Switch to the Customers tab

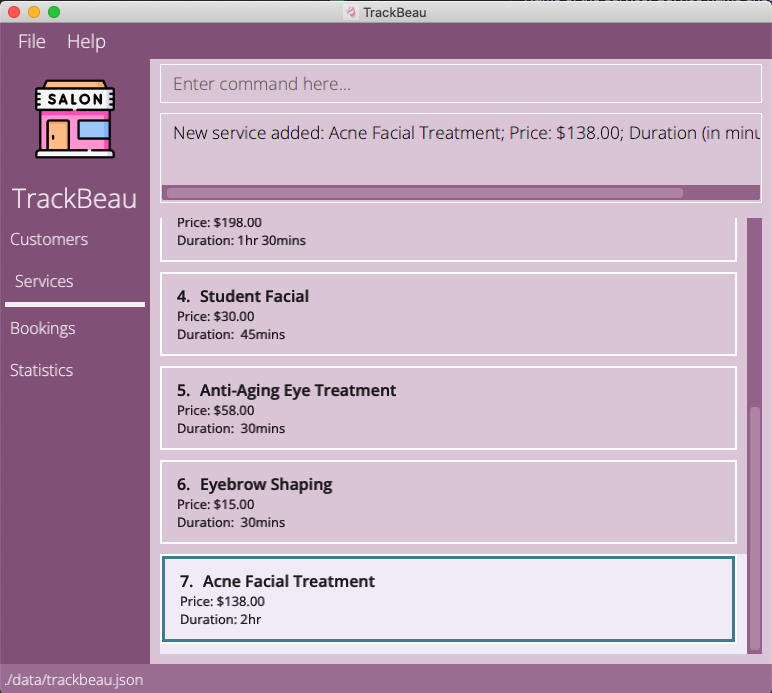click(49, 239)
